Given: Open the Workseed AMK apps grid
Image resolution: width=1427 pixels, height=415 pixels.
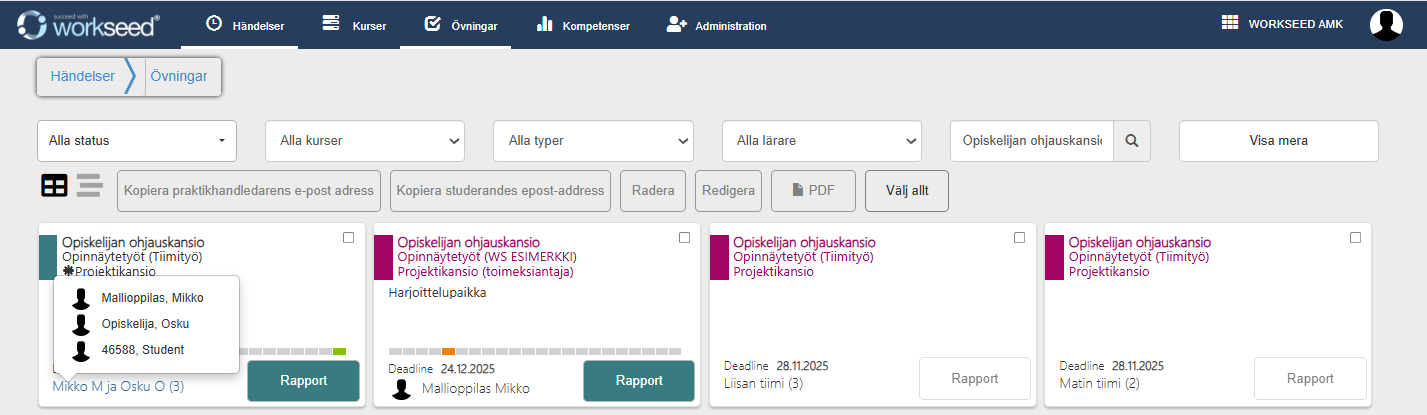Looking at the screenshot, I should coord(1230,24).
